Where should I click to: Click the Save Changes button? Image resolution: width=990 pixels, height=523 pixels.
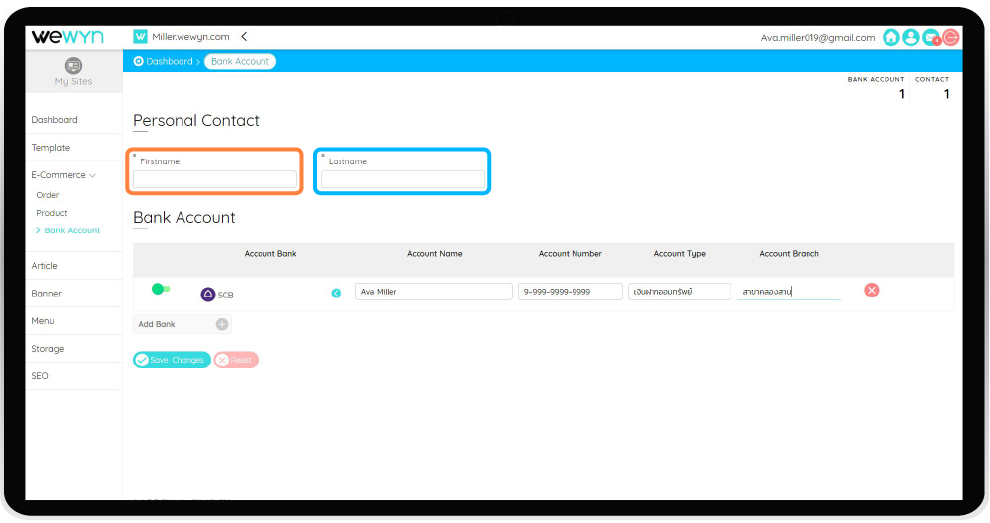(171, 360)
